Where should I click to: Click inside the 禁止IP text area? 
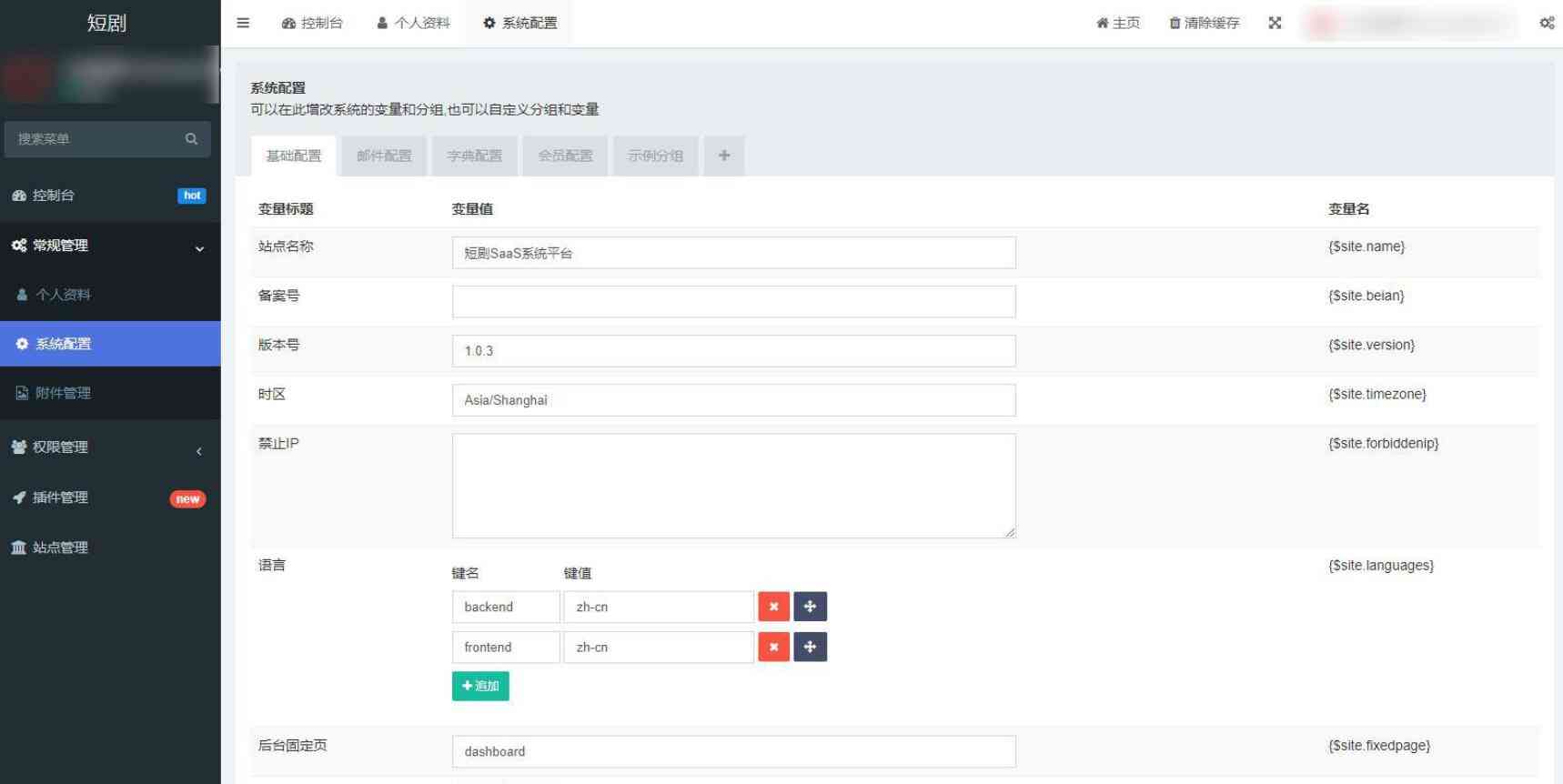tap(733, 486)
